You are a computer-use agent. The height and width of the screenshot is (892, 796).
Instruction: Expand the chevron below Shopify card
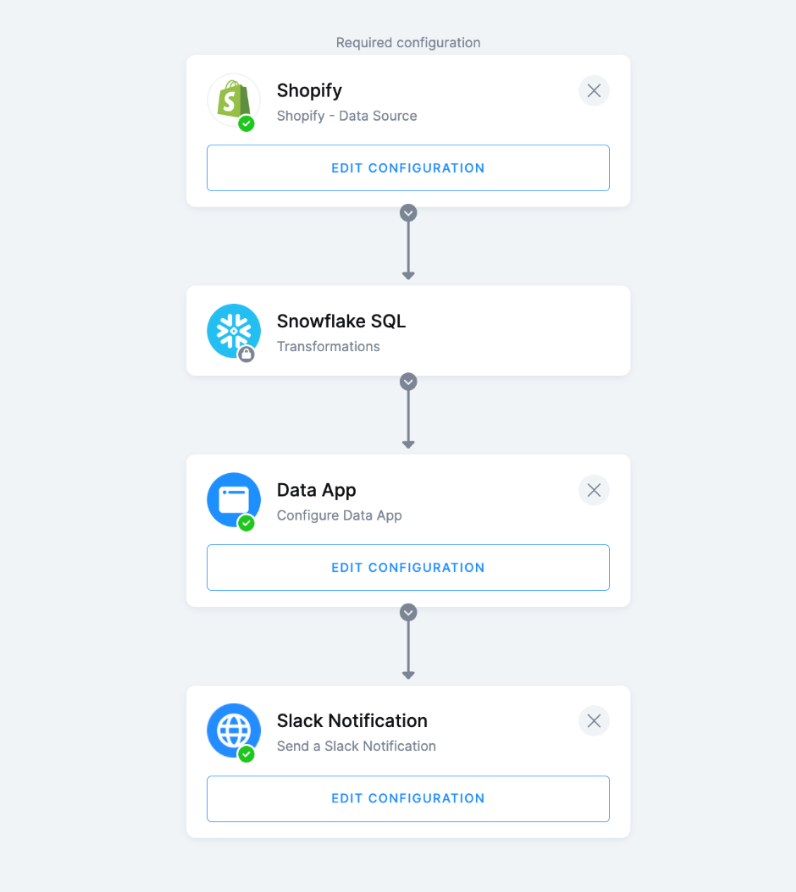[408, 213]
